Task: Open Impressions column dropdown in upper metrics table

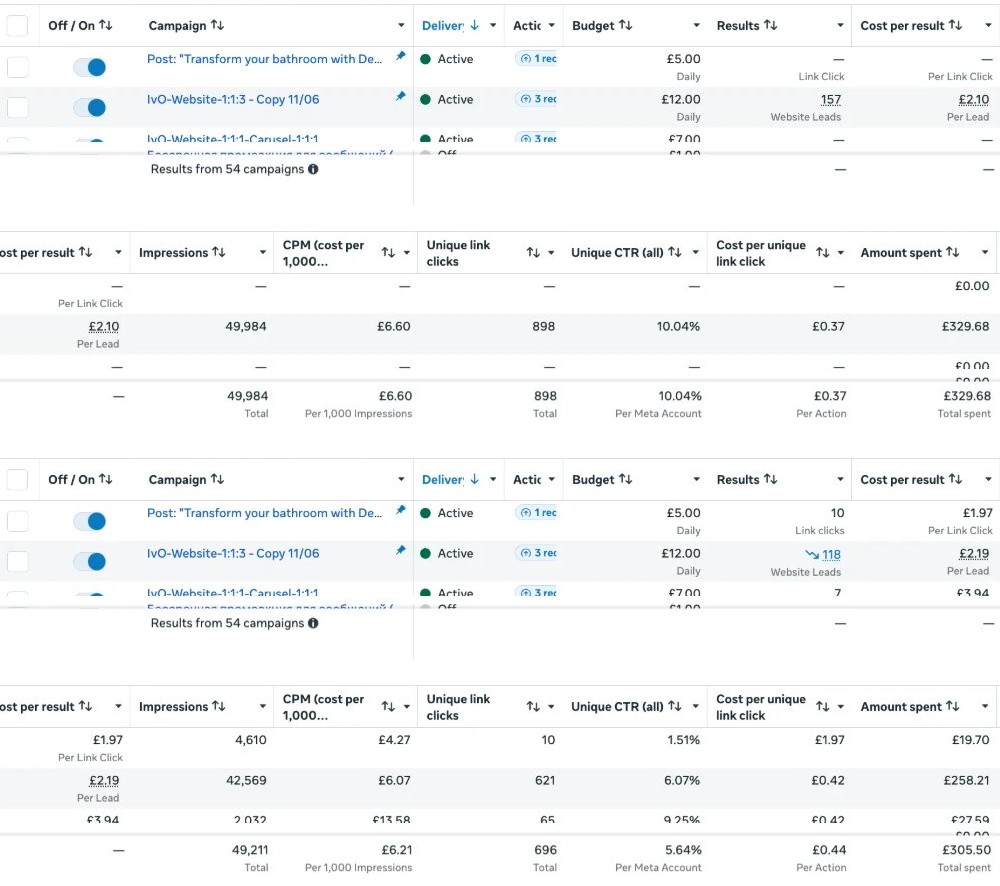Action: [x=263, y=253]
